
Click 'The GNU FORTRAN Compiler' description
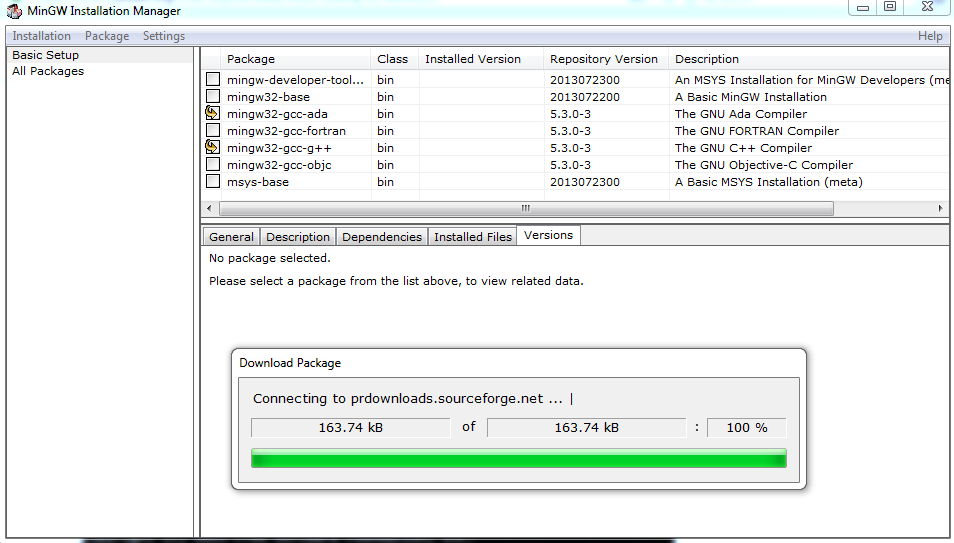coord(756,131)
